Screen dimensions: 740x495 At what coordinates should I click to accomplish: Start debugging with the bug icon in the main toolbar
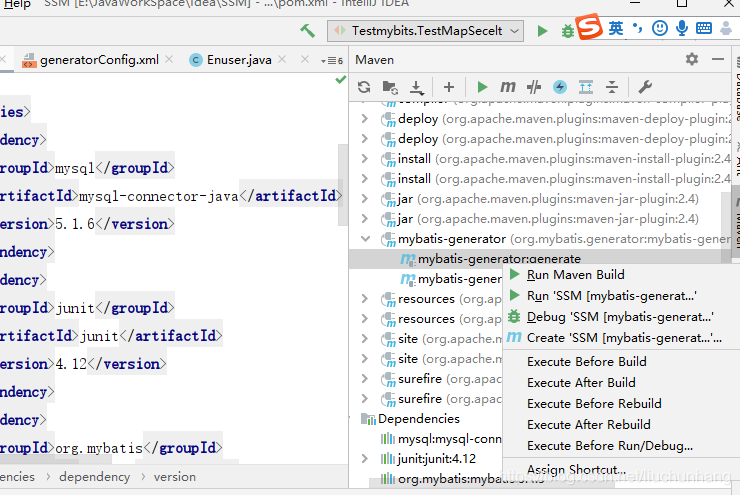click(567, 32)
